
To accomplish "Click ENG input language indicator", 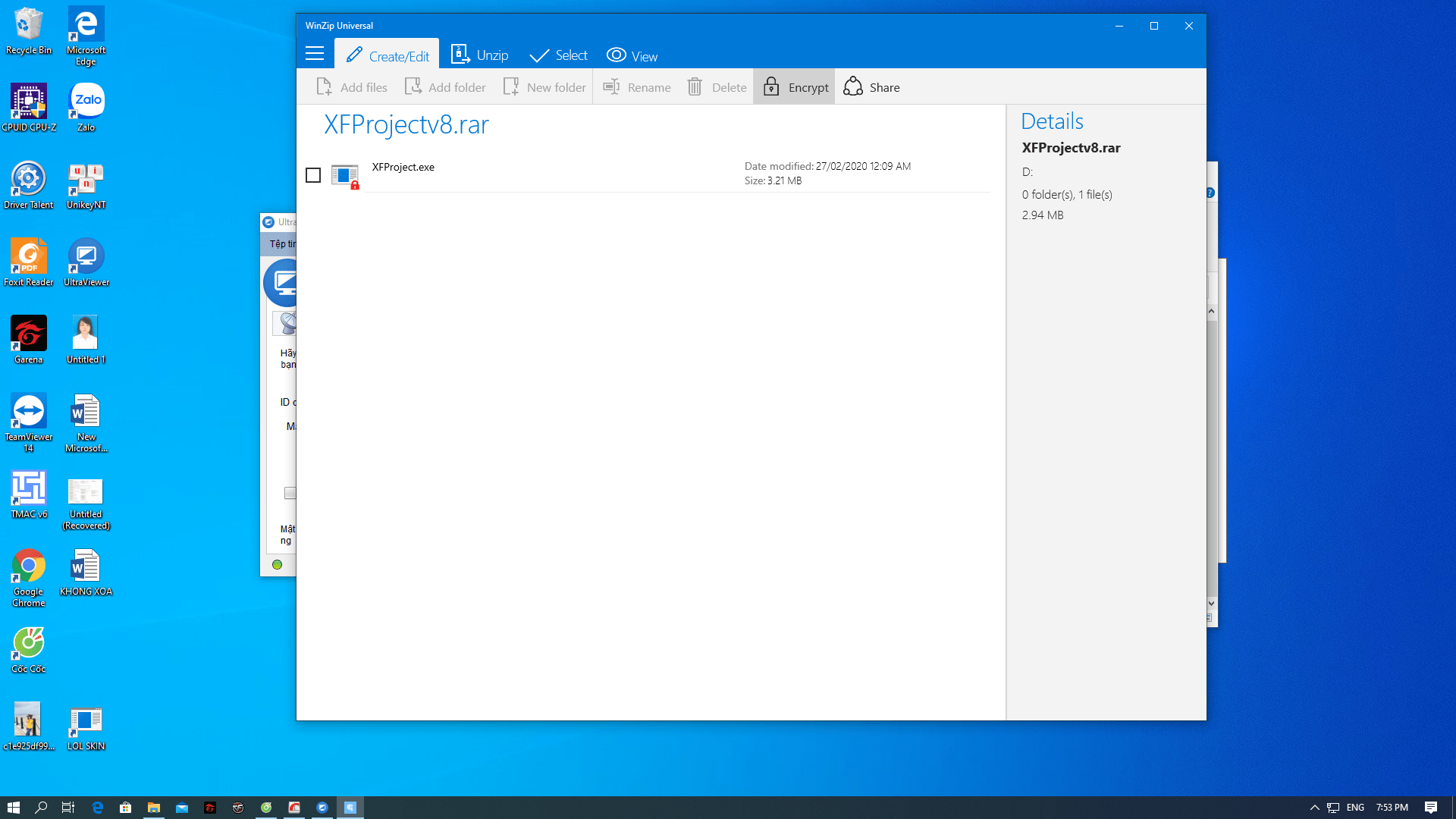I will (x=1355, y=808).
